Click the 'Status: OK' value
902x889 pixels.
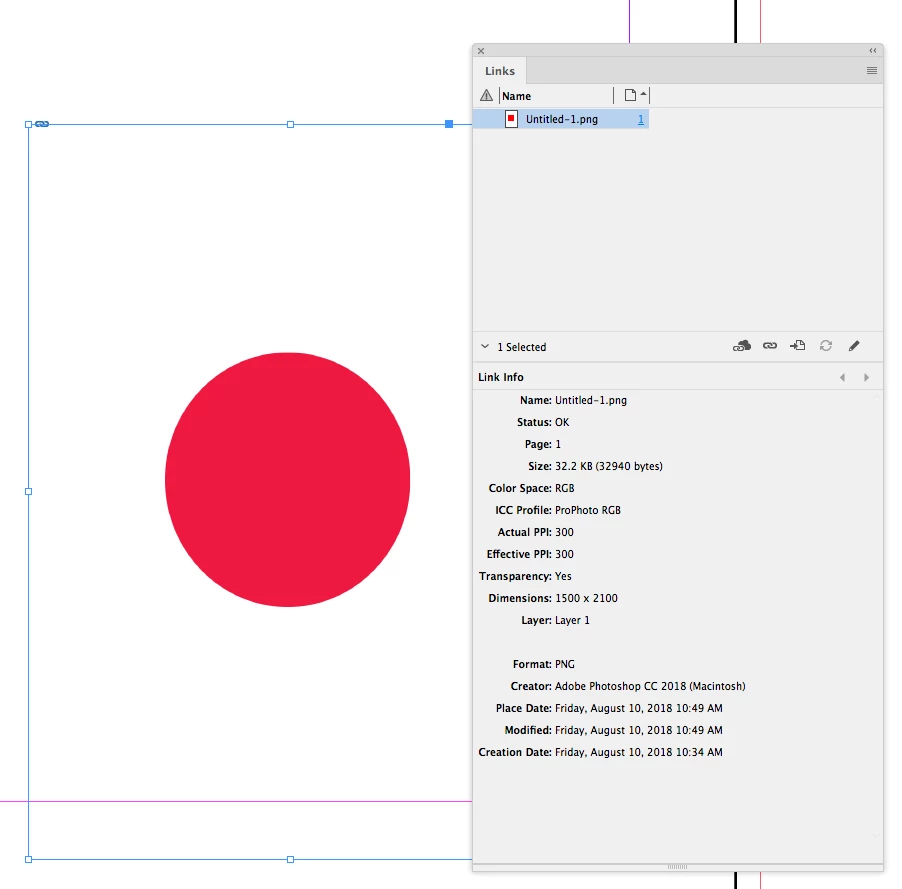[562, 422]
